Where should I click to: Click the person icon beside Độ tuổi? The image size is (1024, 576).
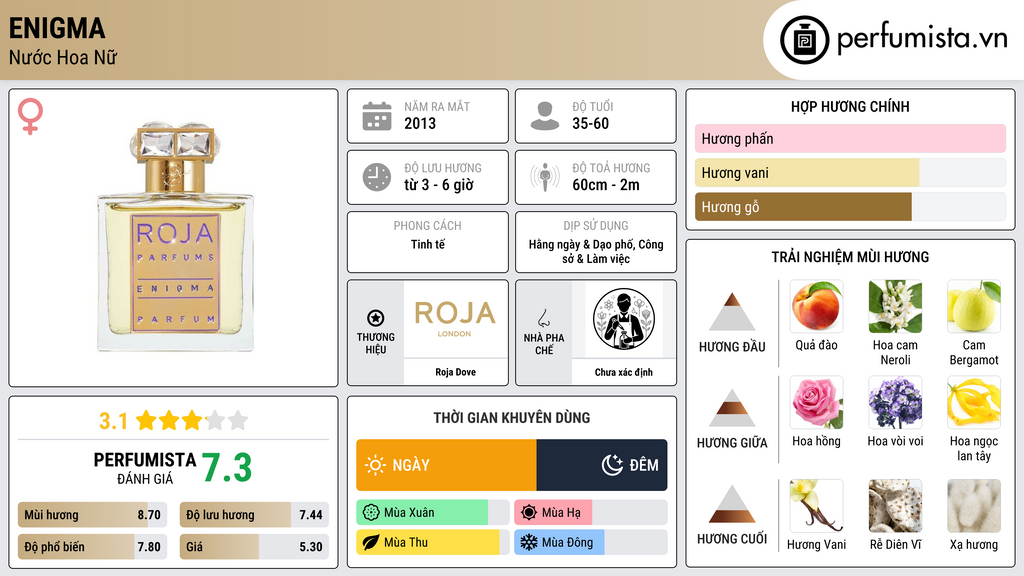(x=545, y=116)
